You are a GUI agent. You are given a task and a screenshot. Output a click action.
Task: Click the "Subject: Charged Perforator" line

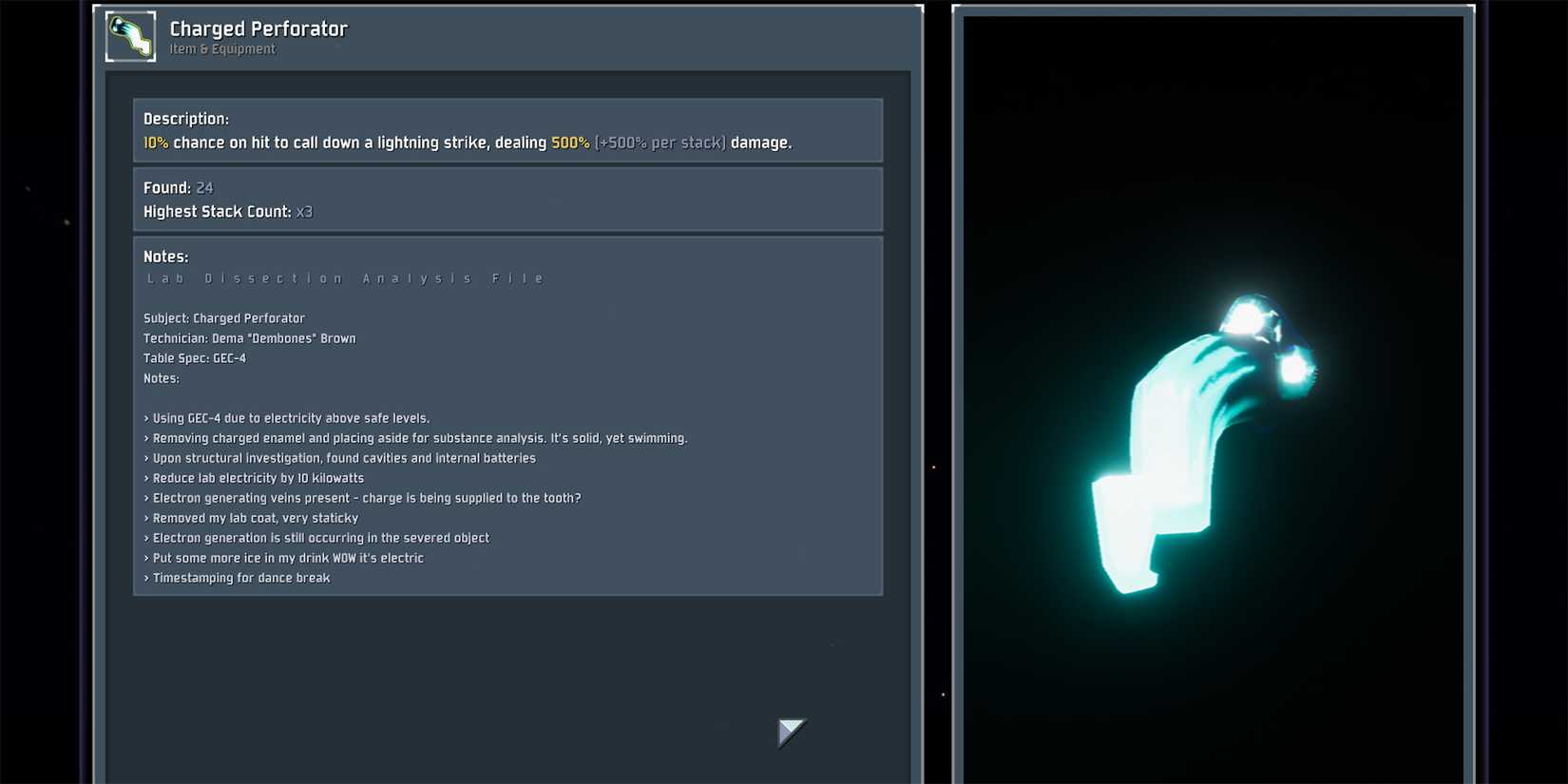(224, 318)
